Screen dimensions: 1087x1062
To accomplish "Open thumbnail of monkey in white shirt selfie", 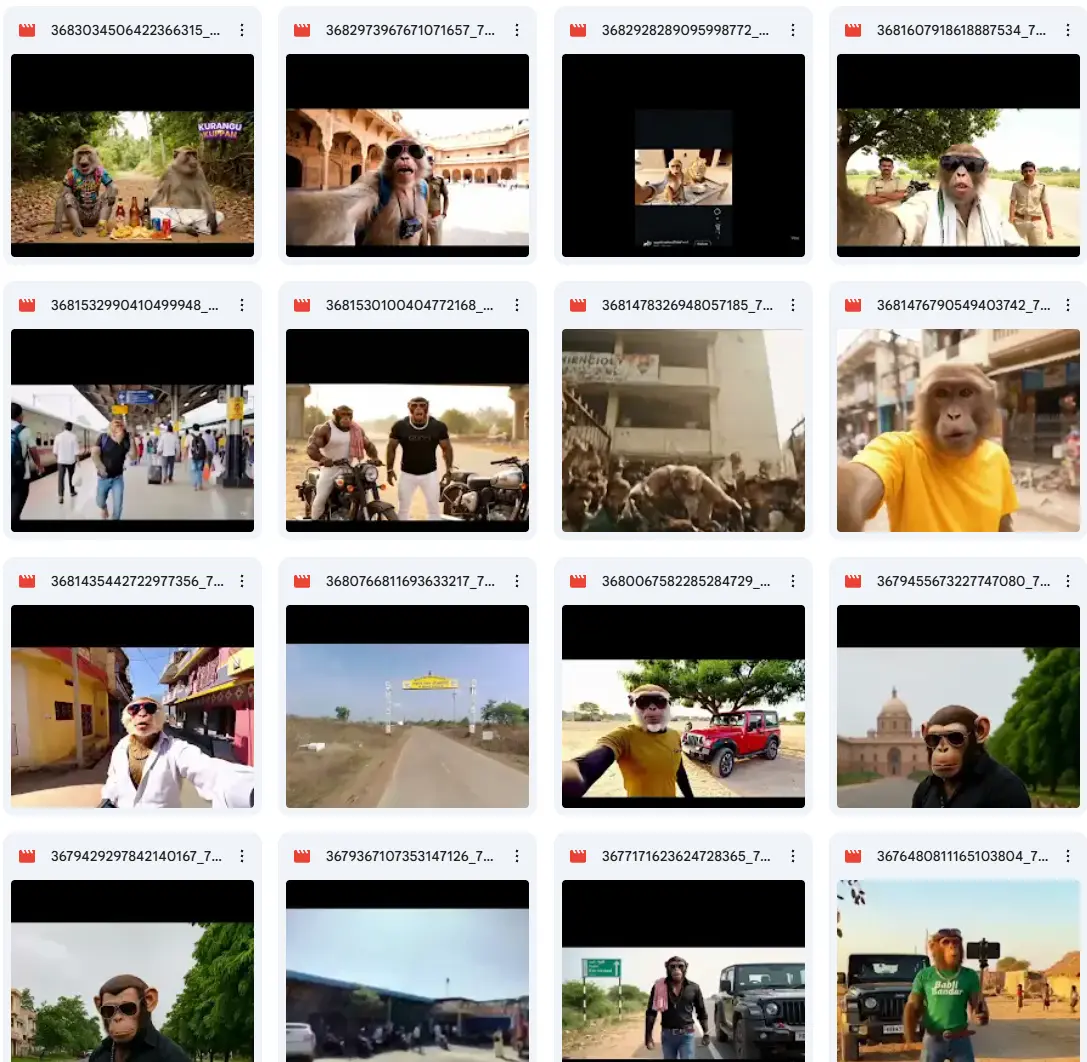I will coord(132,706).
